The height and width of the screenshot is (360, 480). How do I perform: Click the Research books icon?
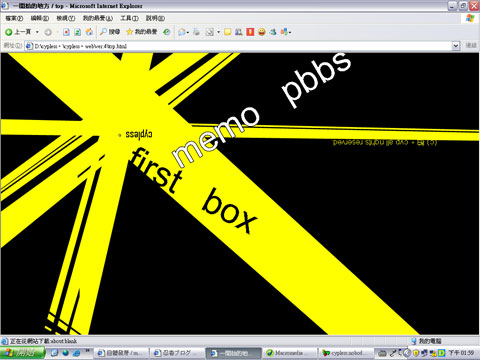point(239,32)
